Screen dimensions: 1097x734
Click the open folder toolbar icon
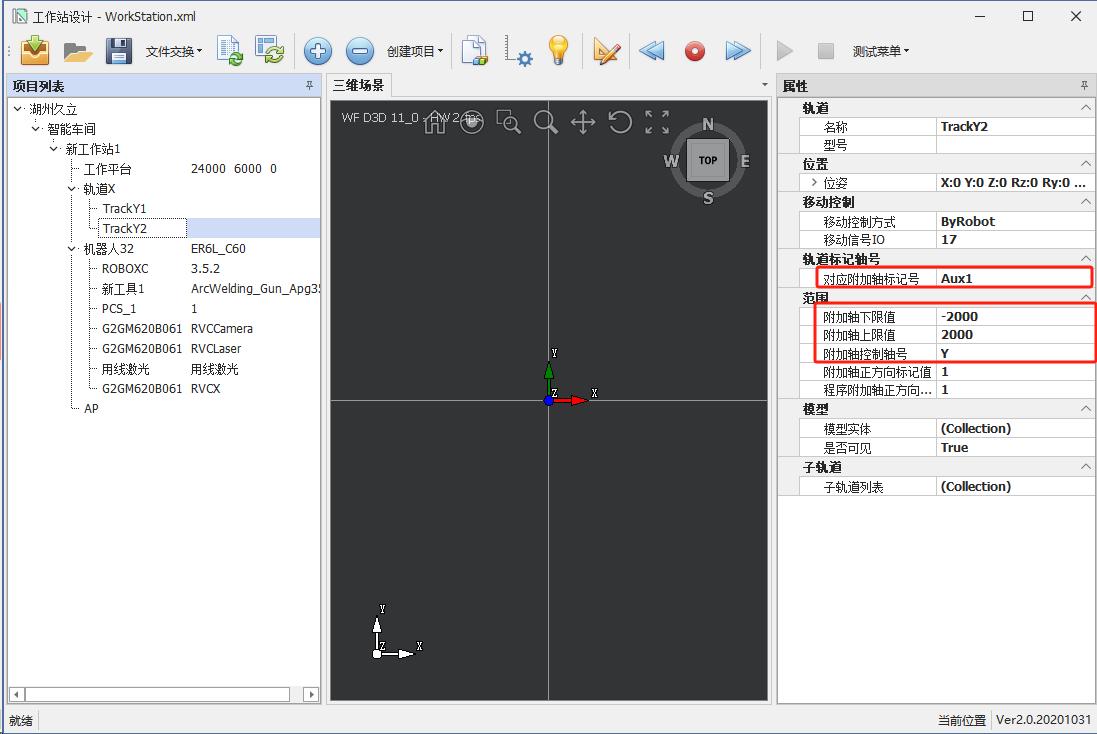77,51
